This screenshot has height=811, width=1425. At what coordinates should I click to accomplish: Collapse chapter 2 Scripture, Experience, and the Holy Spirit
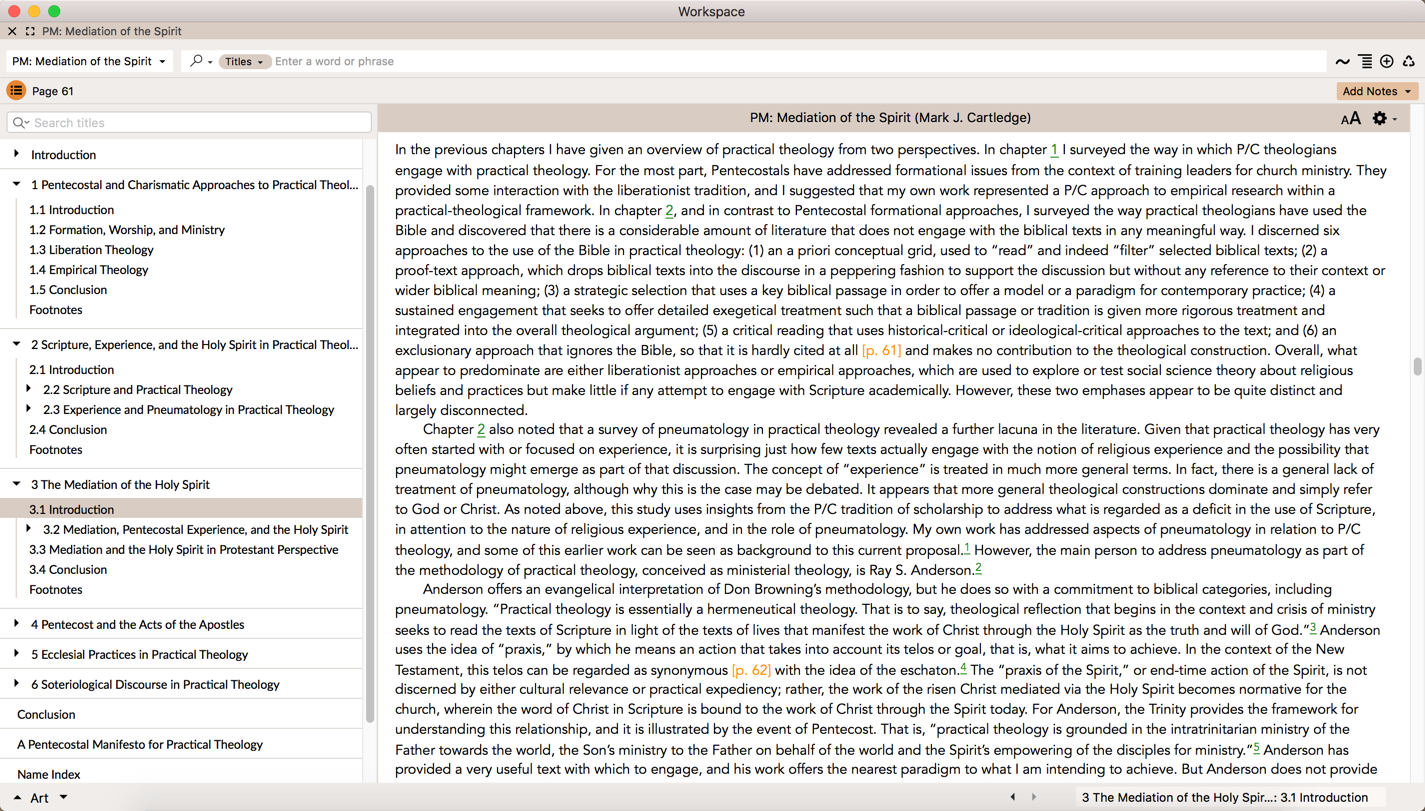tap(17, 344)
